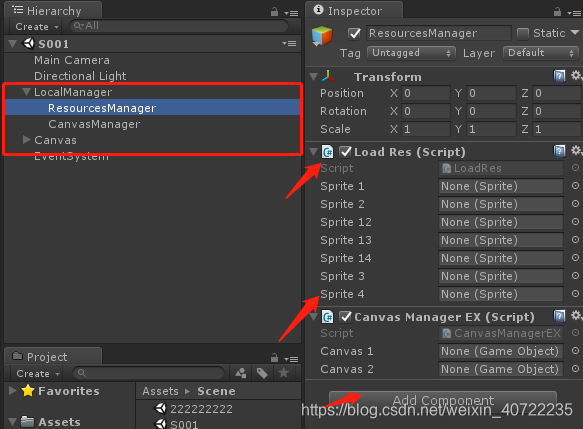
Task: Click the Rotation Y value field
Action: pyautogui.click(x=491, y=111)
